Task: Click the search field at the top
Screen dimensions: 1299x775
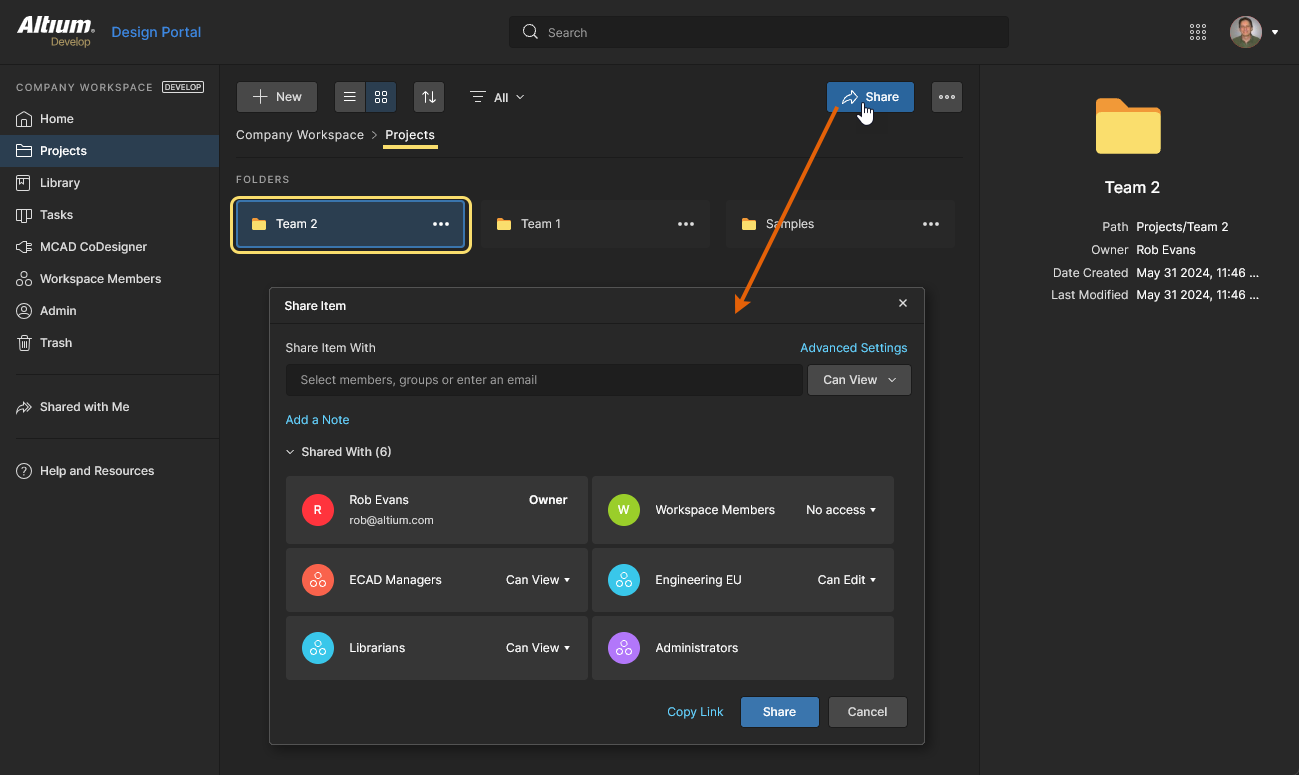Action: tap(759, 32)
